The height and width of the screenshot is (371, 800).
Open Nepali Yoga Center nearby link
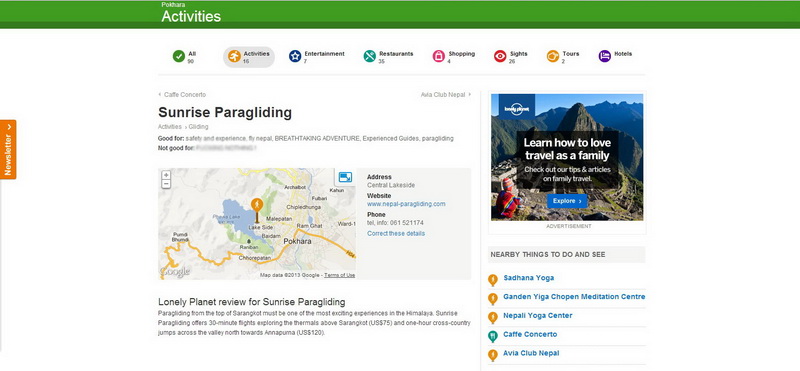[538, 315]
